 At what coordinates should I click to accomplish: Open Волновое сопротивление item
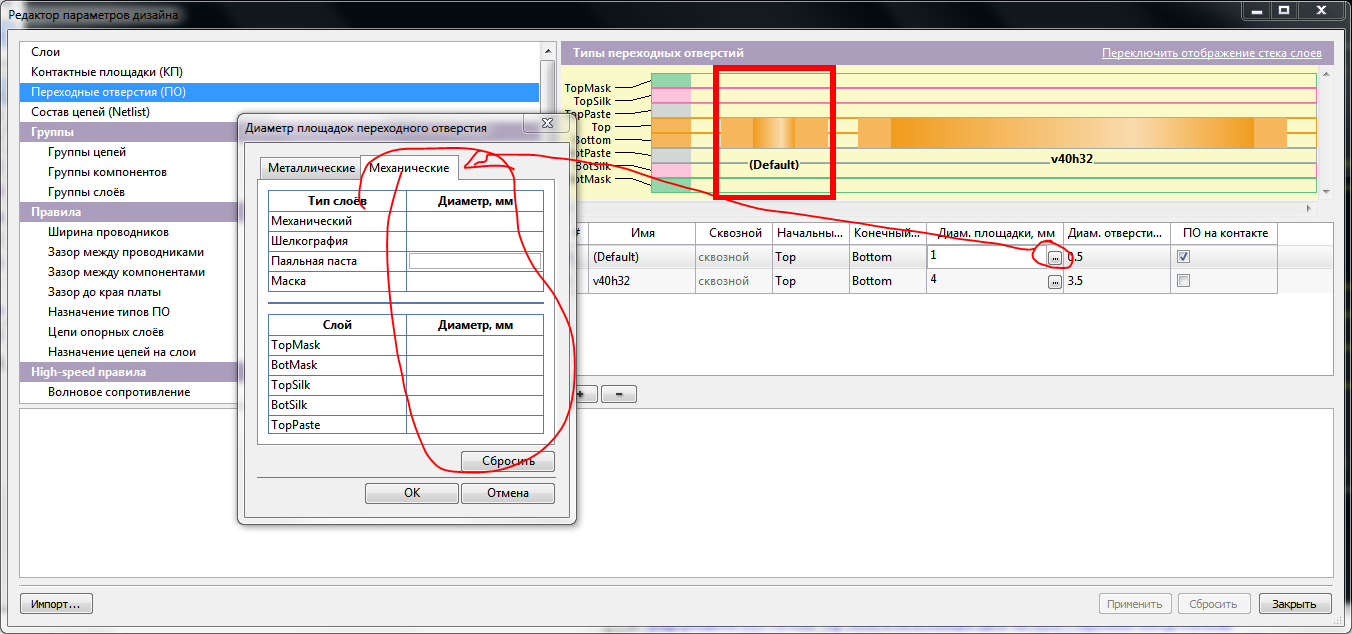click(119, 392)
